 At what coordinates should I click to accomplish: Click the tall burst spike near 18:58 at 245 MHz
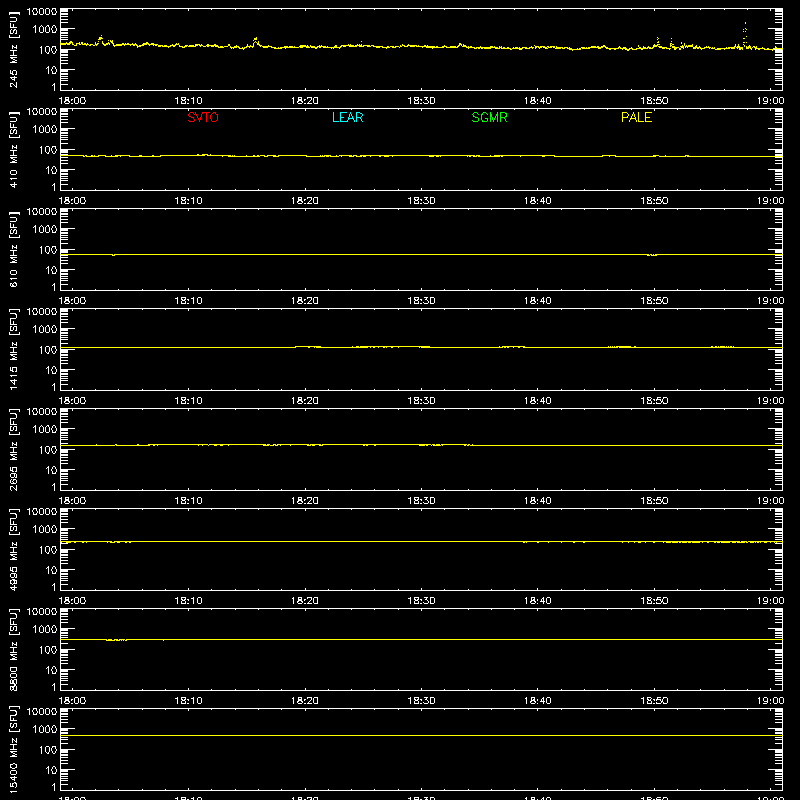tap(745, 35)
